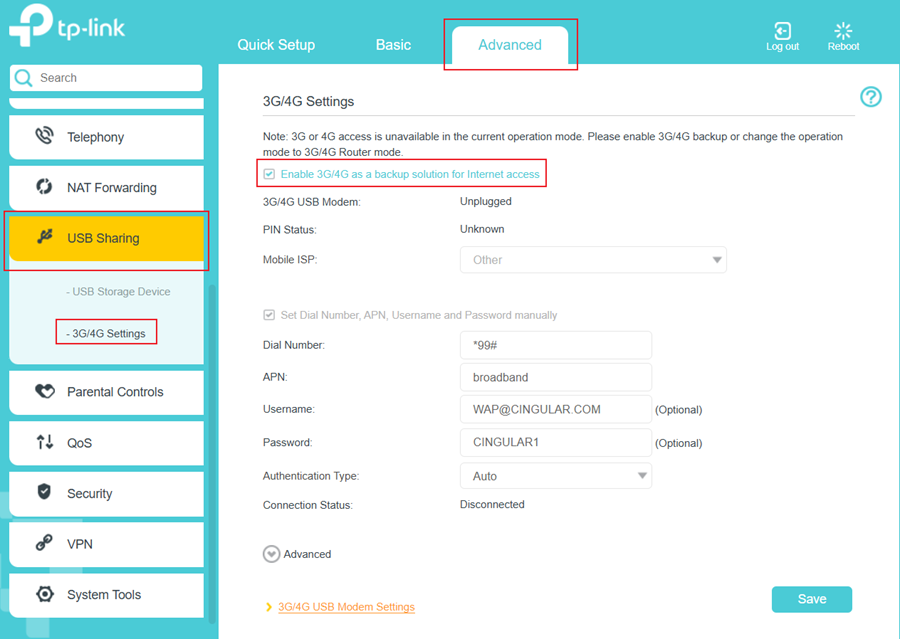Select the QoS icon in the sidebar
Viewport: 900px width, 639px height.
[44, 443]
